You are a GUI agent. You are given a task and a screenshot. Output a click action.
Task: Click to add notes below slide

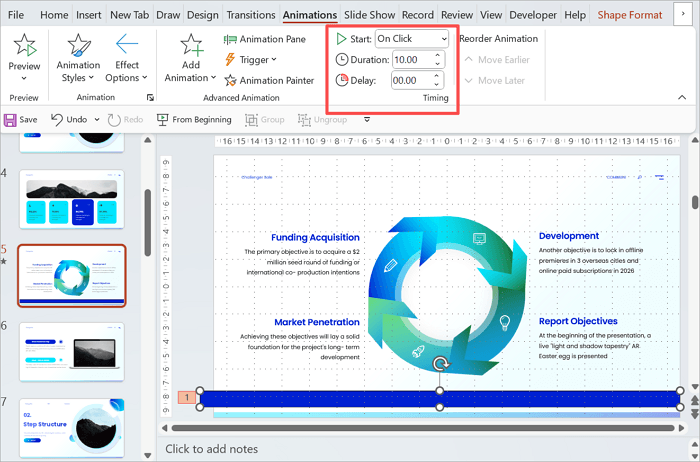click(x=211, y=449)
